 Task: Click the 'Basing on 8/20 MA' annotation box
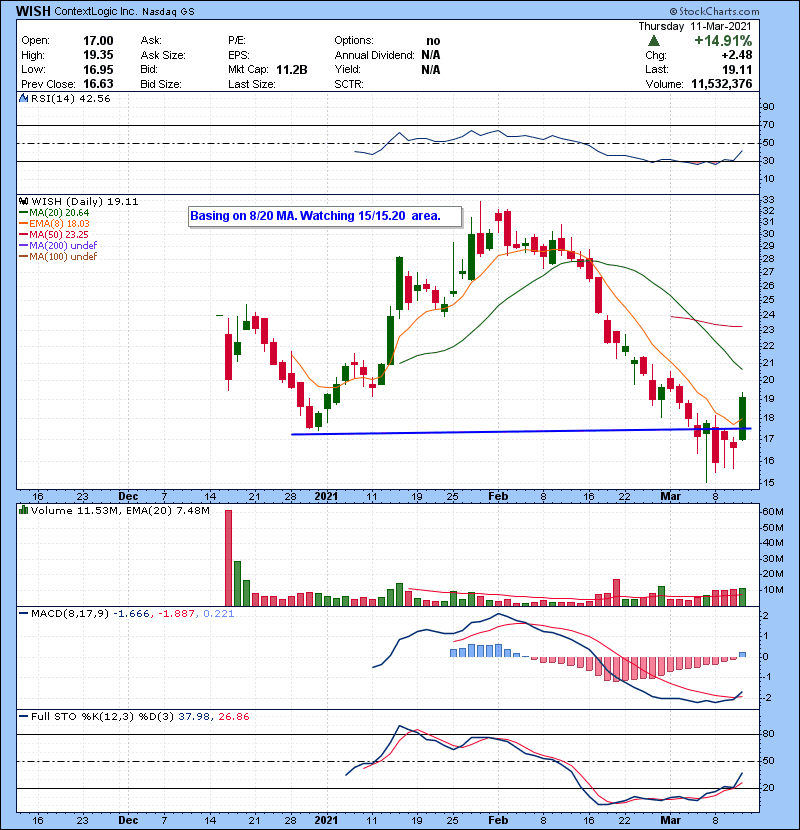[325, 216]
